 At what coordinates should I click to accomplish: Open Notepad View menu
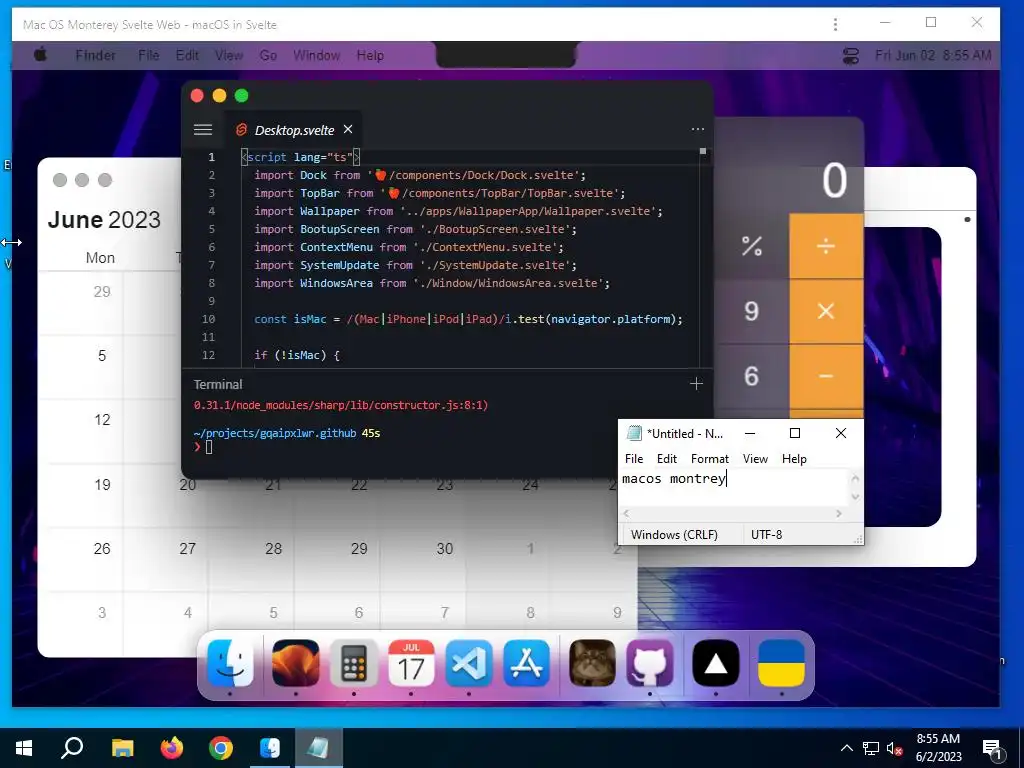pos(755,458)
